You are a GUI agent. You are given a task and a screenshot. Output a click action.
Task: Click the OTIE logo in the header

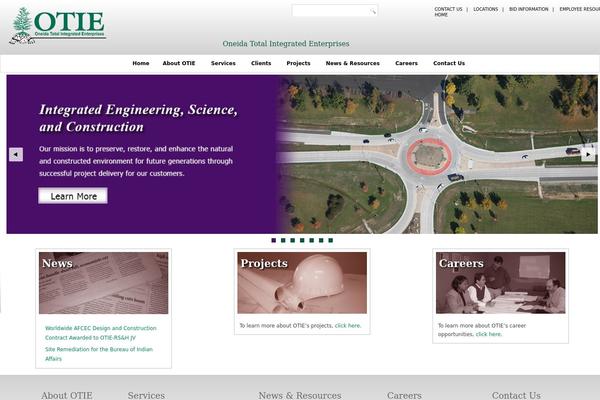click(58, 26)
